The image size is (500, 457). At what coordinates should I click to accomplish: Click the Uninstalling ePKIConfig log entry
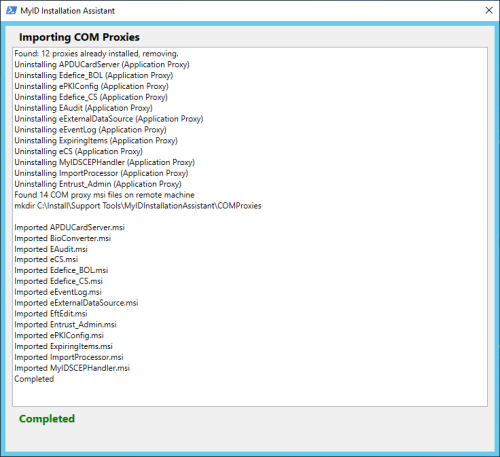coord(91,86)
